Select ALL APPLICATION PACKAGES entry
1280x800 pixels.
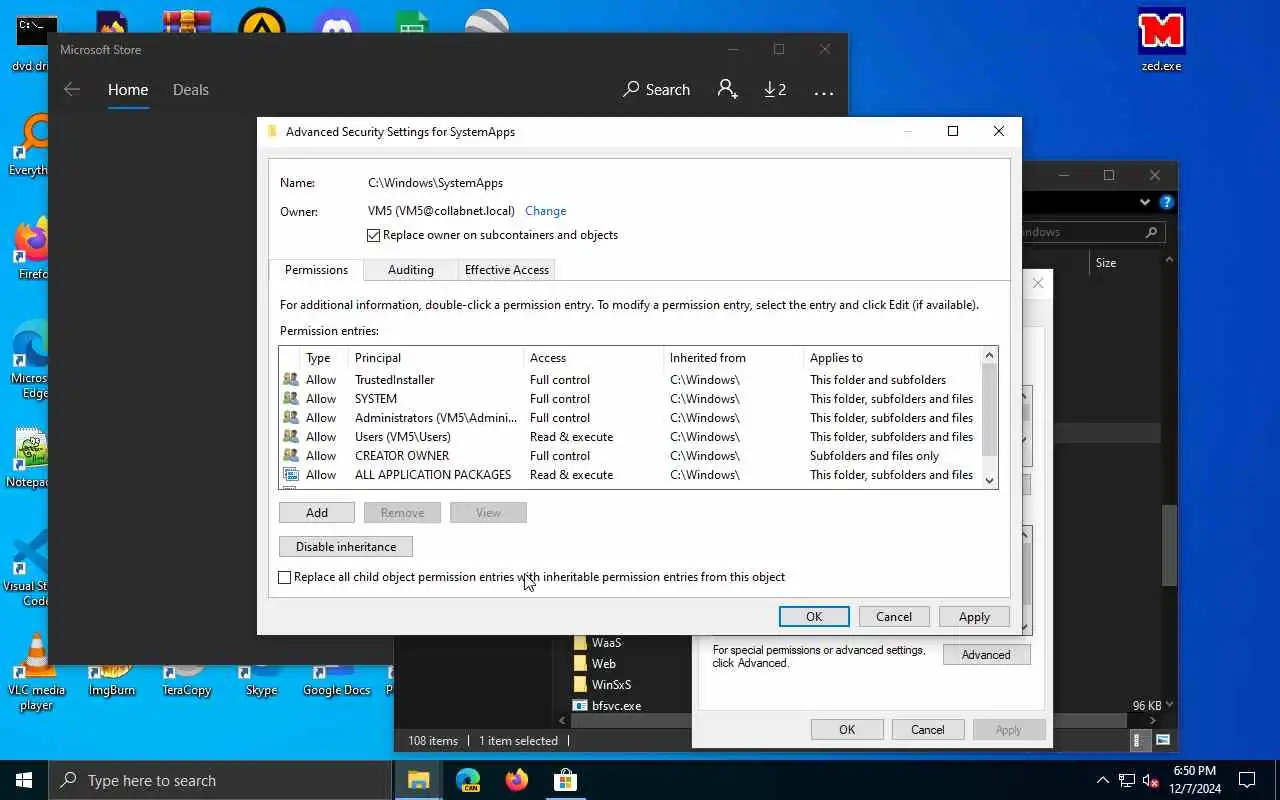(x=630, y=475)
